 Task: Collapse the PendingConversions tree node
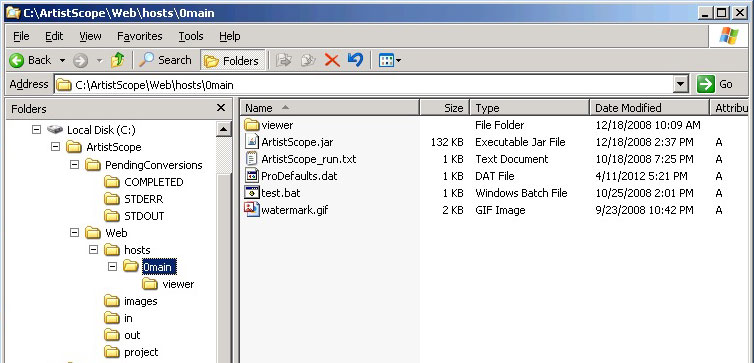click(x=74, y=164)
